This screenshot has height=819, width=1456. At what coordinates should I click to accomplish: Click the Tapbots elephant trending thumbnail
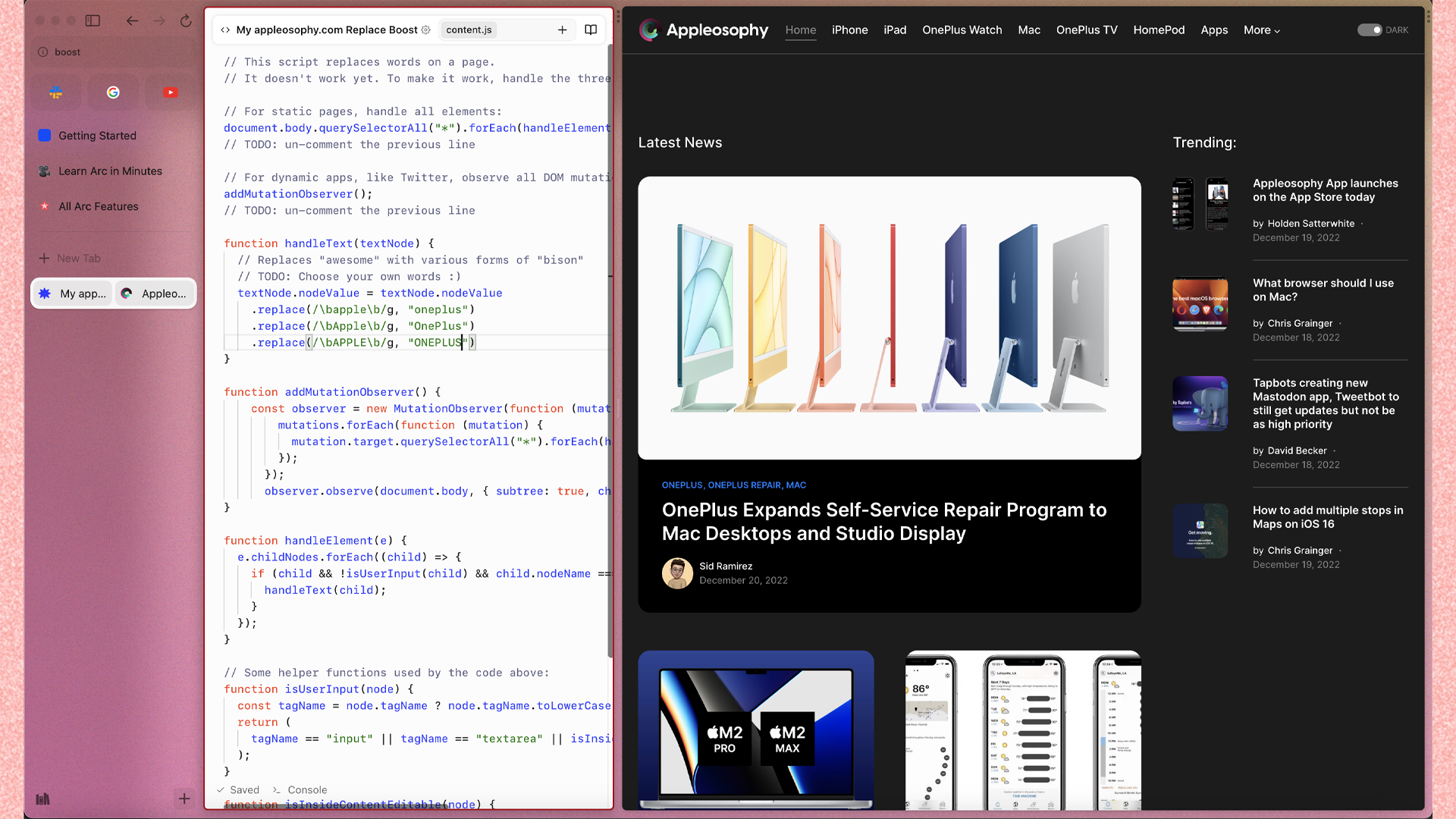1200,403
